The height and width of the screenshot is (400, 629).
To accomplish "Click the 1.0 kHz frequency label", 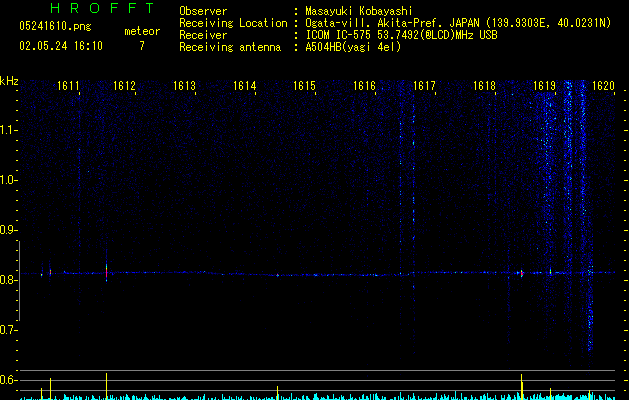I will coord(8,180).
